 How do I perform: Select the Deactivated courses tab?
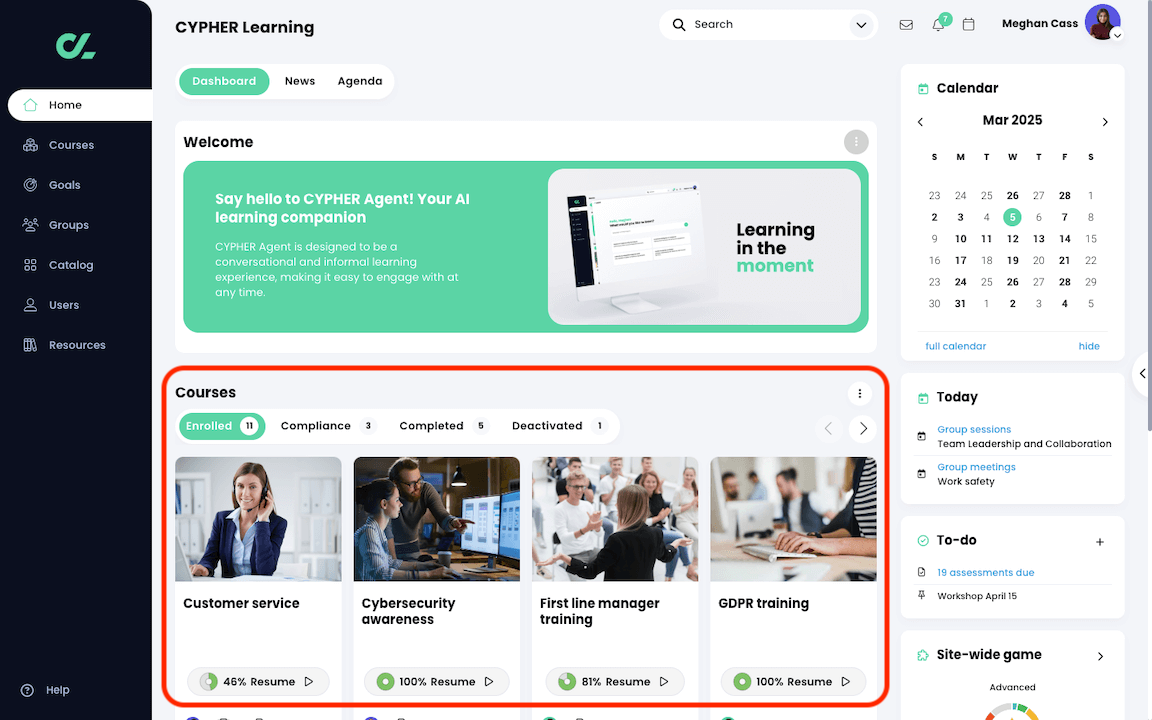(x=559, y=426)
